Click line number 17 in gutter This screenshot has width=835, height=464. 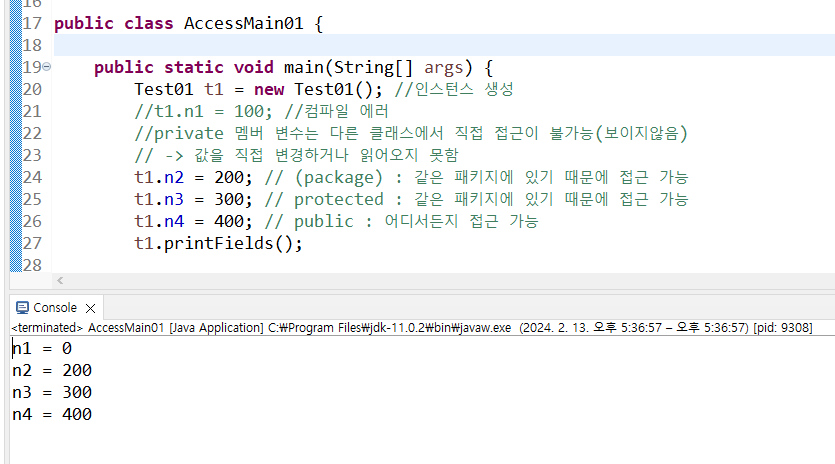point(31,23)
